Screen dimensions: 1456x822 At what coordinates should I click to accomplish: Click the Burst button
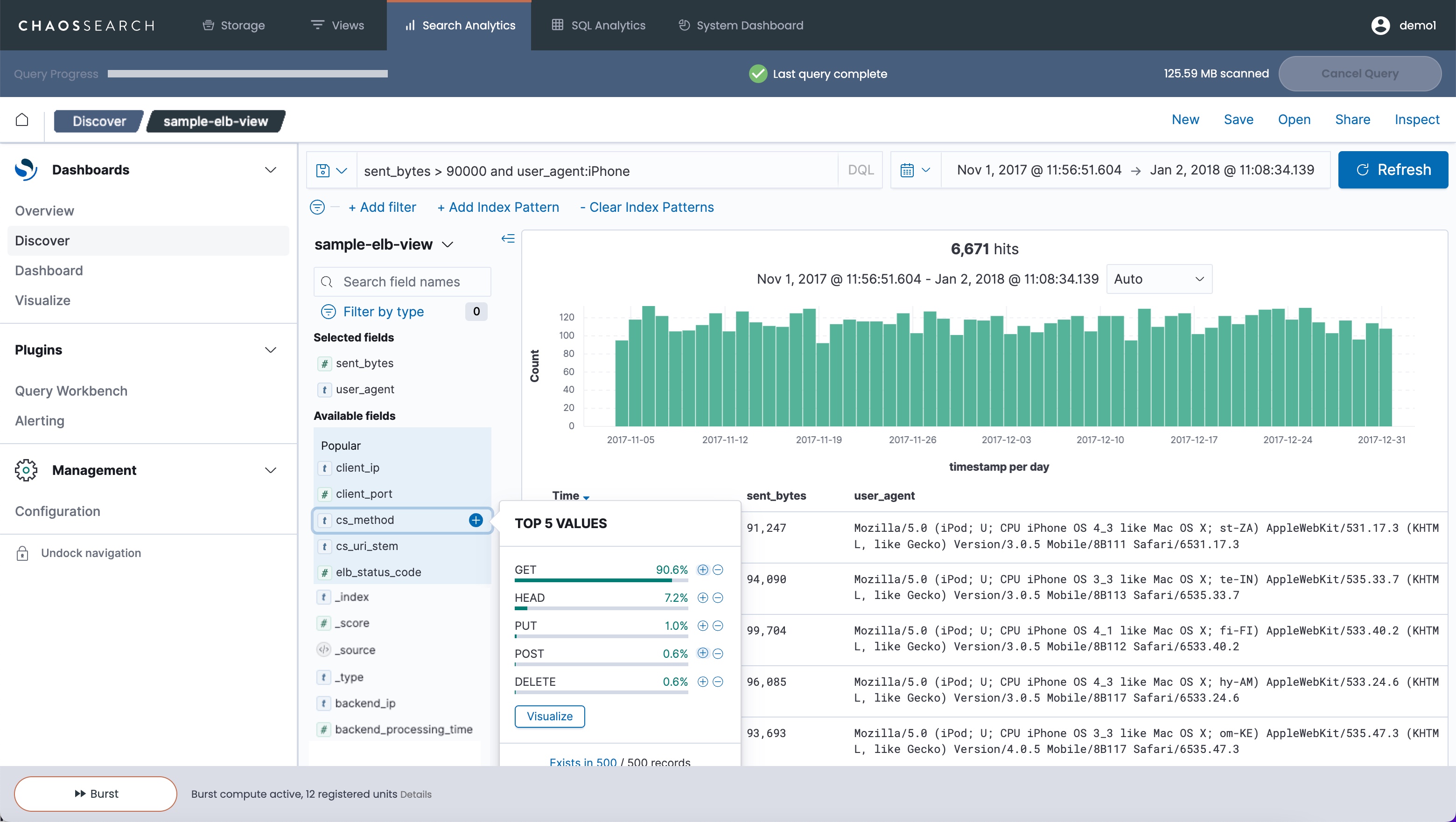(96, 793)
